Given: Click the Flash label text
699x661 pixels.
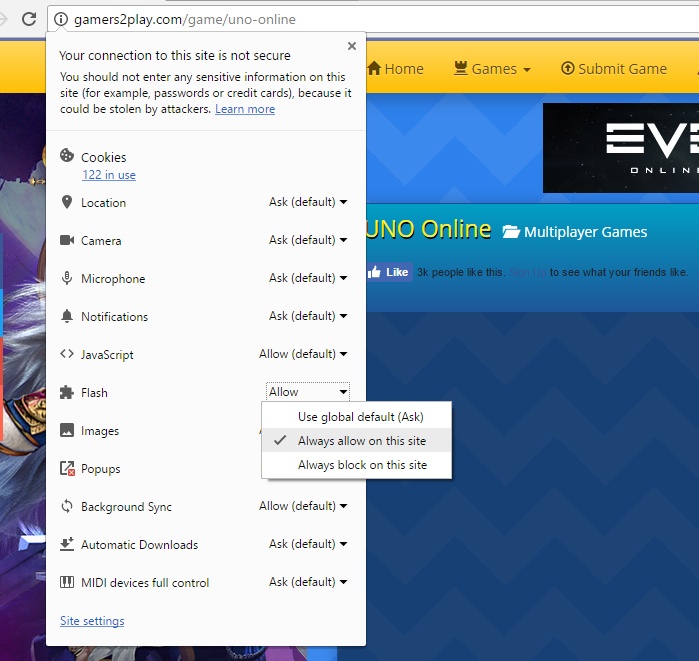Looking at the screenshot, I should (94, 393).
